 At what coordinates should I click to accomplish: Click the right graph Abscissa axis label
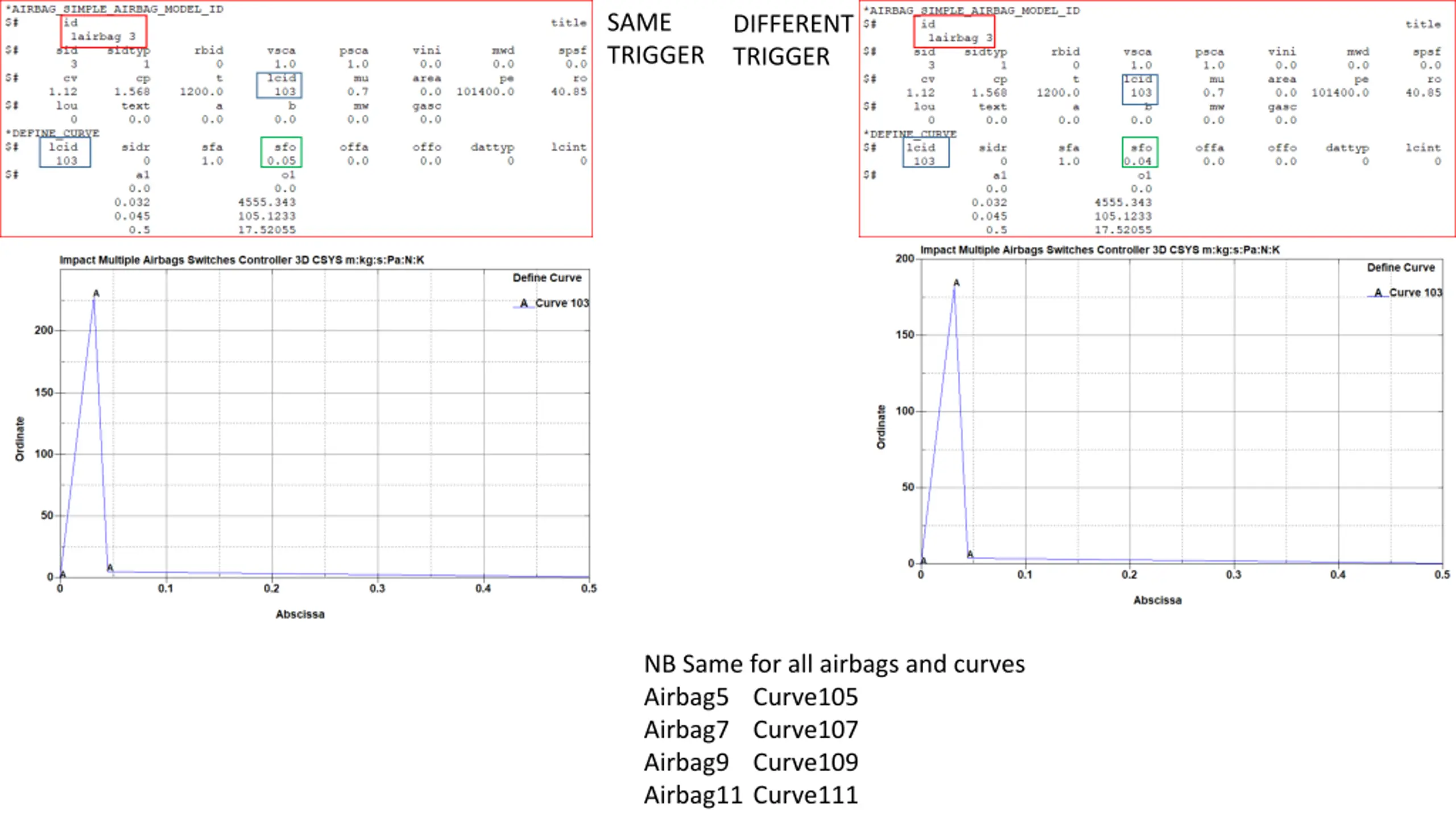(1157, 600)
